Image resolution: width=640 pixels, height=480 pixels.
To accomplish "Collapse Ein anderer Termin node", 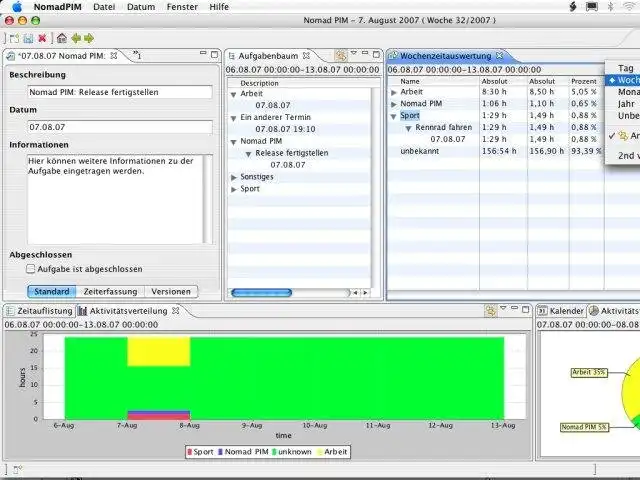I will 233,118.
